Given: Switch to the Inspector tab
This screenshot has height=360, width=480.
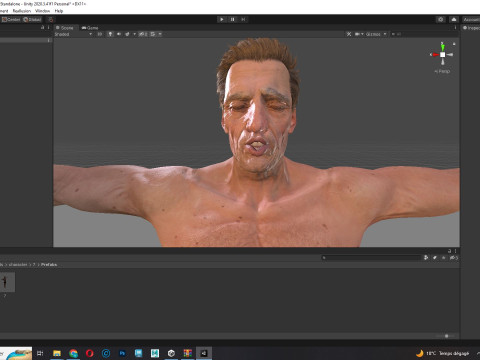Looking at the screenshot, I should click(471, 28).
